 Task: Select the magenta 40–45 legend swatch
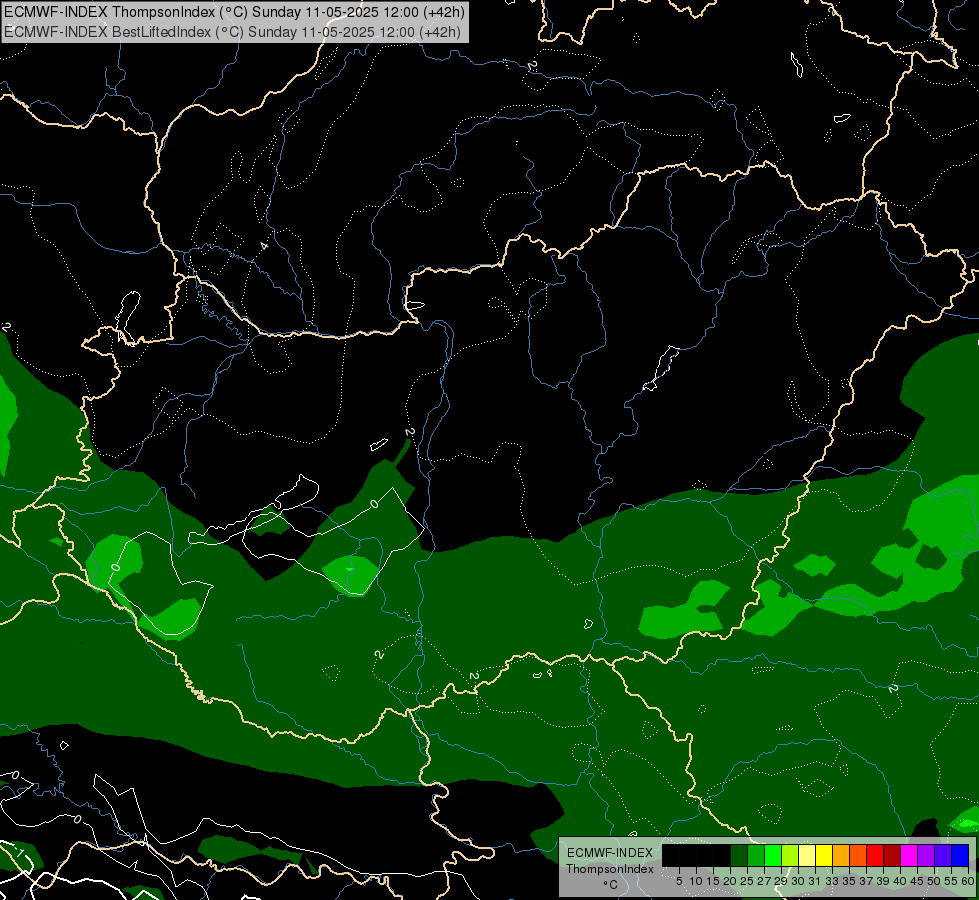click(909, 855)
